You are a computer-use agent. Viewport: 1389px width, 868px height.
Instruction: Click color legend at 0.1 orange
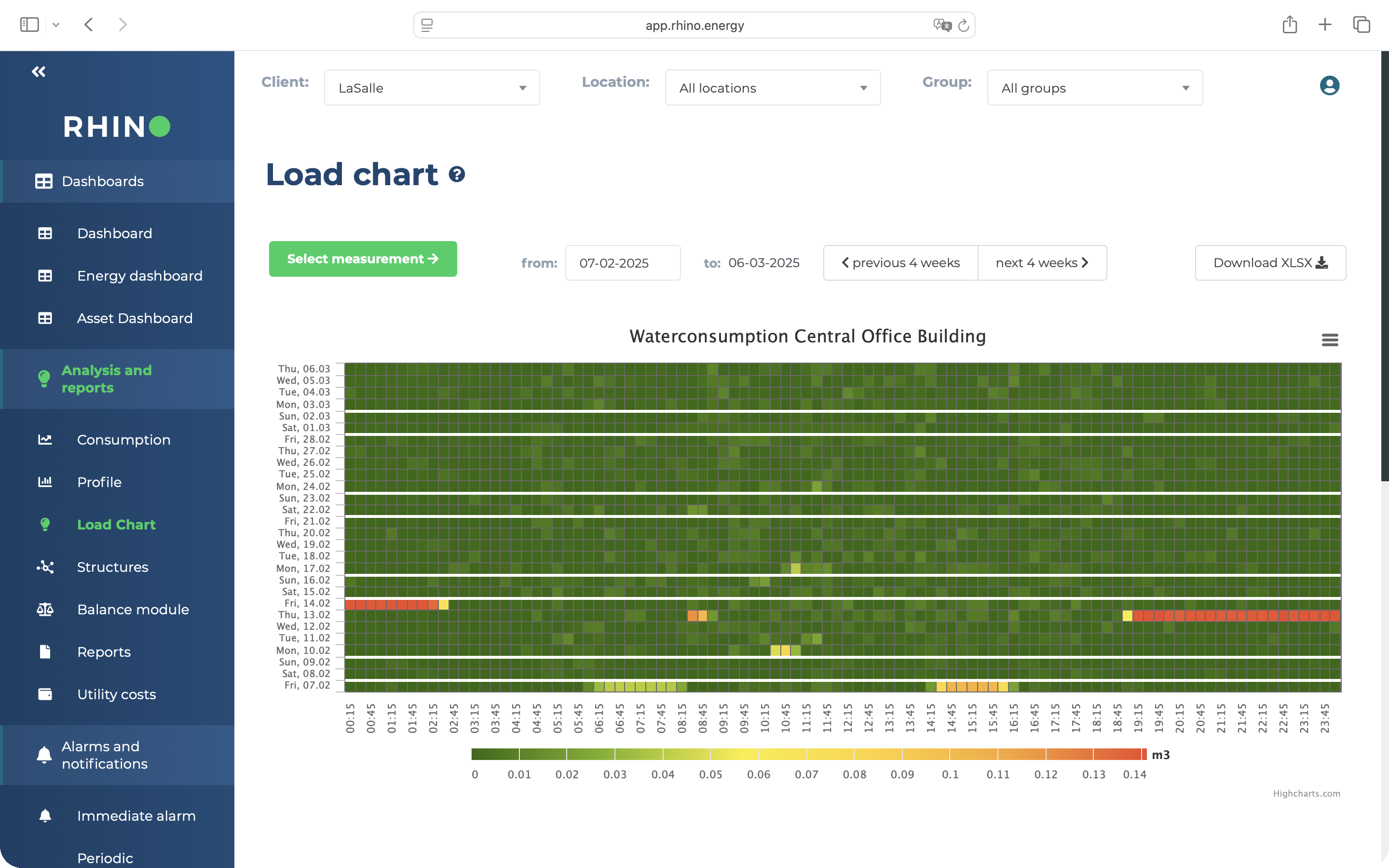tap(950, 754)
